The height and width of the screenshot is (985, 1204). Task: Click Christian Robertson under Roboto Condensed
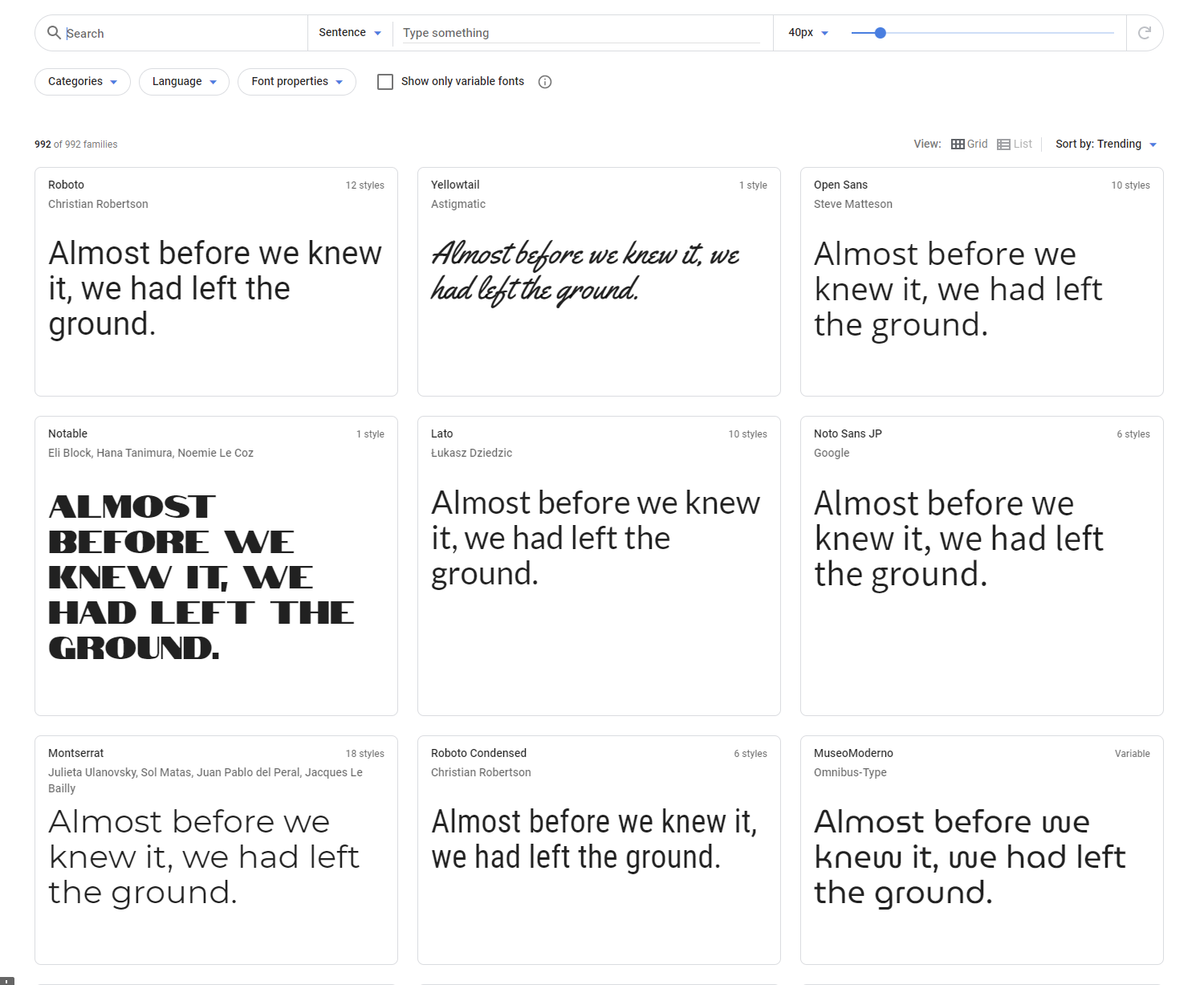coord(481,773)
